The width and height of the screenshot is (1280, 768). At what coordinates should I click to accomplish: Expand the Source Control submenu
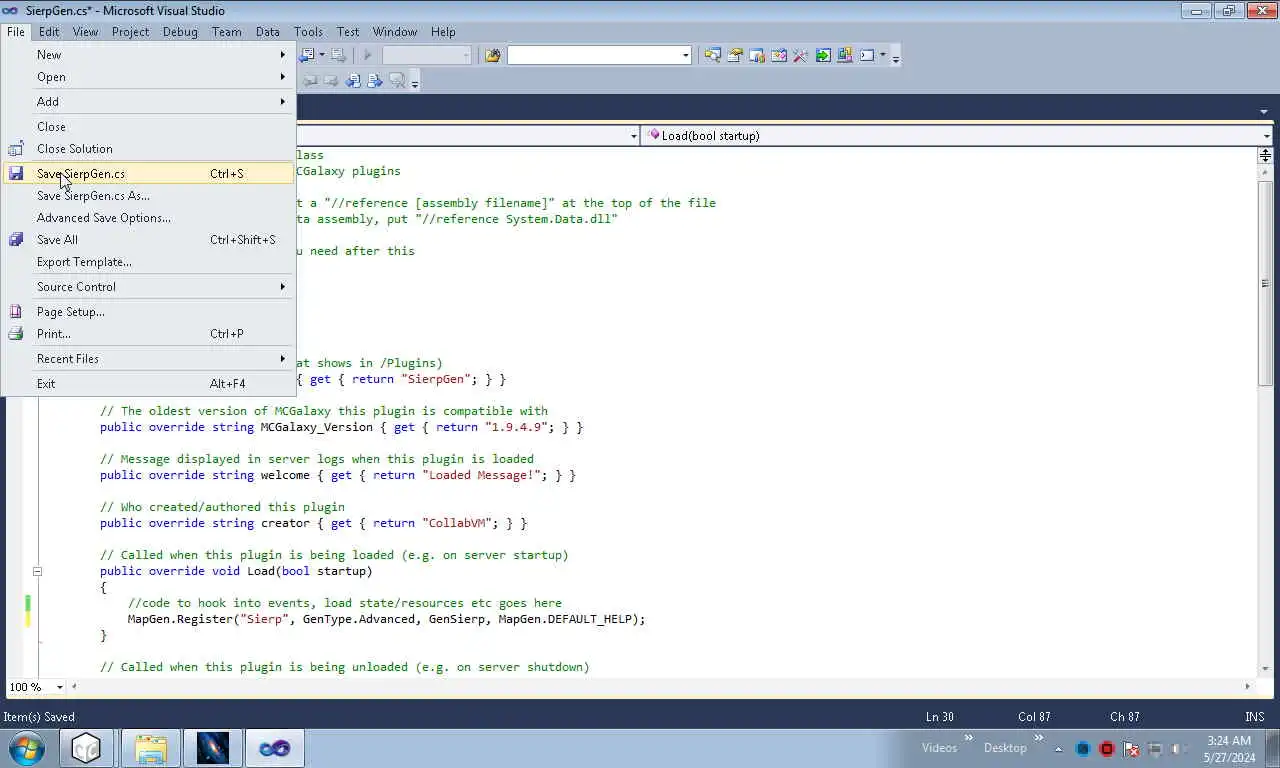(x=149, y=286)
